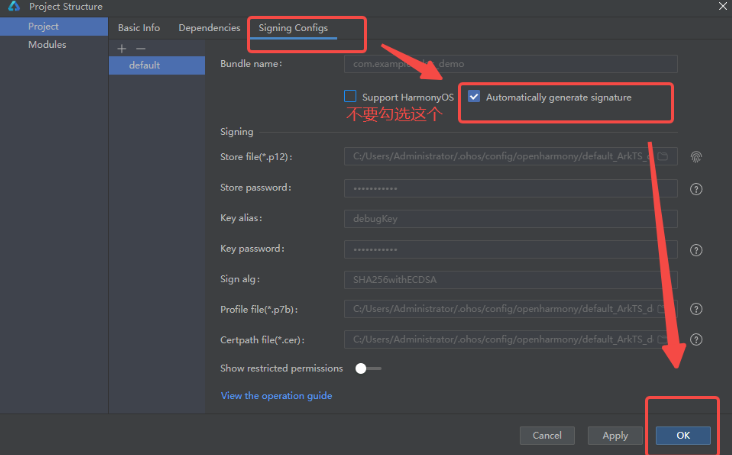
Task: Open help for Store password
Action: [x=696, y=188]
